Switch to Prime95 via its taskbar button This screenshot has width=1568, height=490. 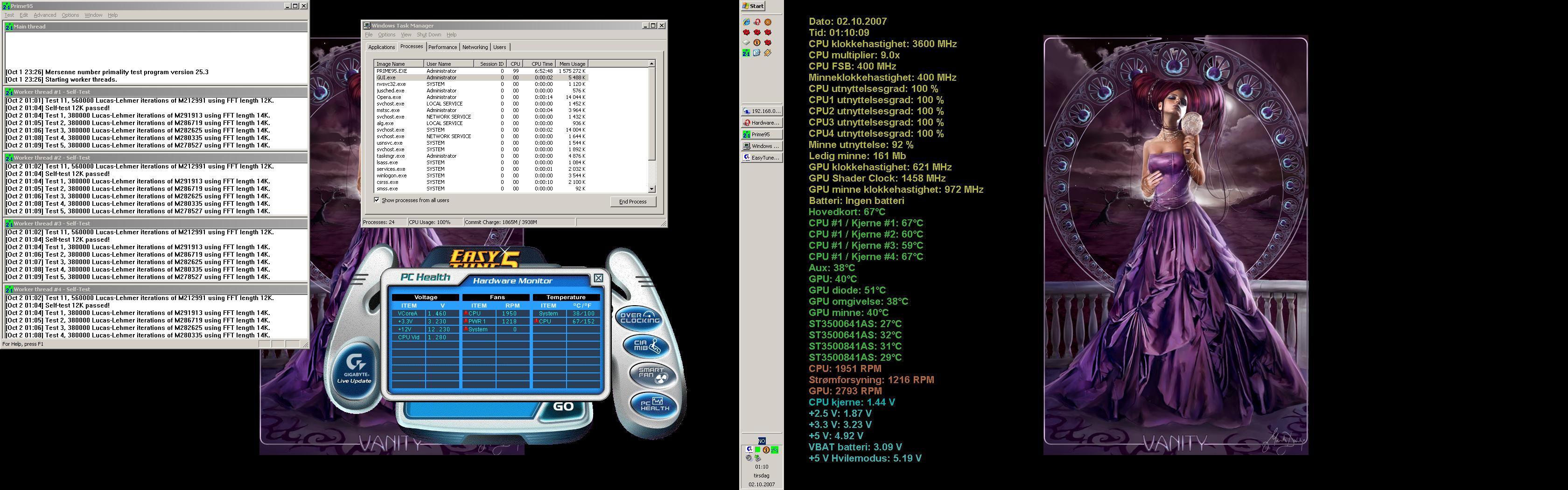(762, 134)
